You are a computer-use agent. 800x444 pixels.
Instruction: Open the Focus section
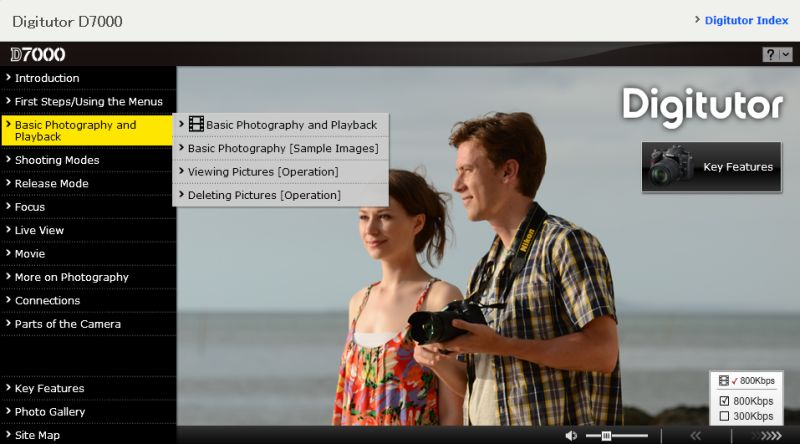click(x=30, y=207)
